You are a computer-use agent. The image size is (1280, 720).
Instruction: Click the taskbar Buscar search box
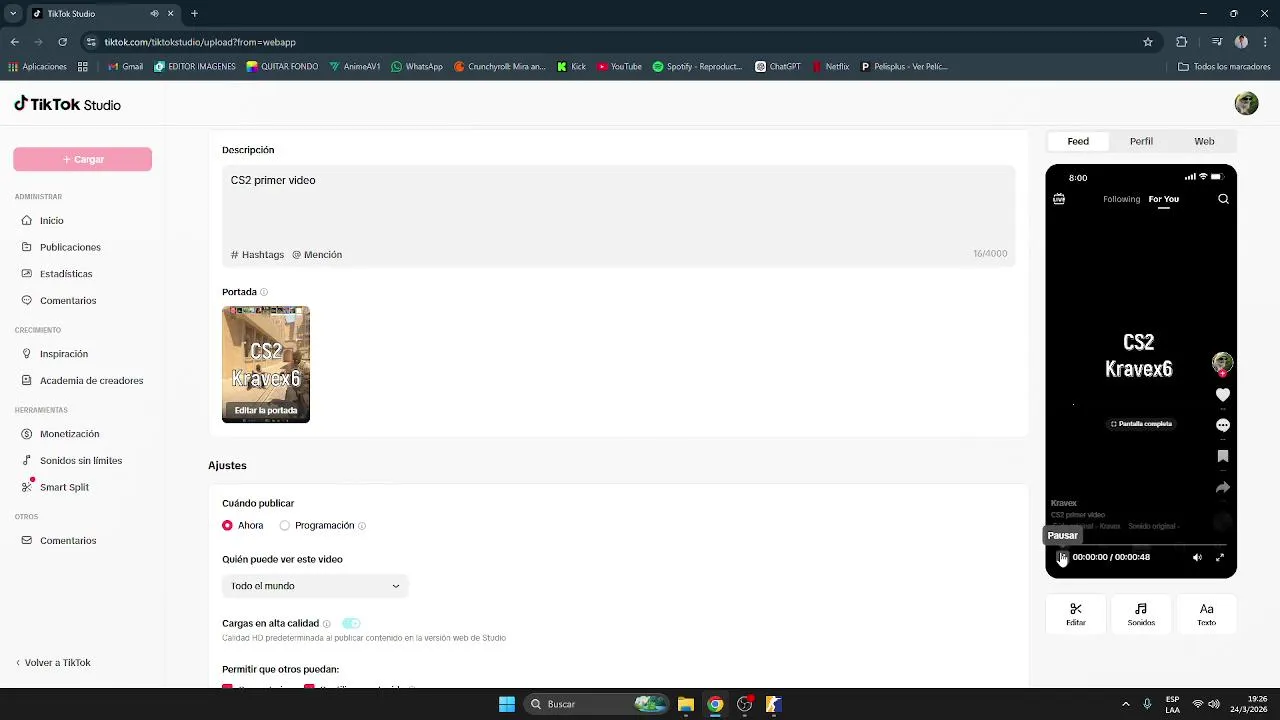[598, 704]
